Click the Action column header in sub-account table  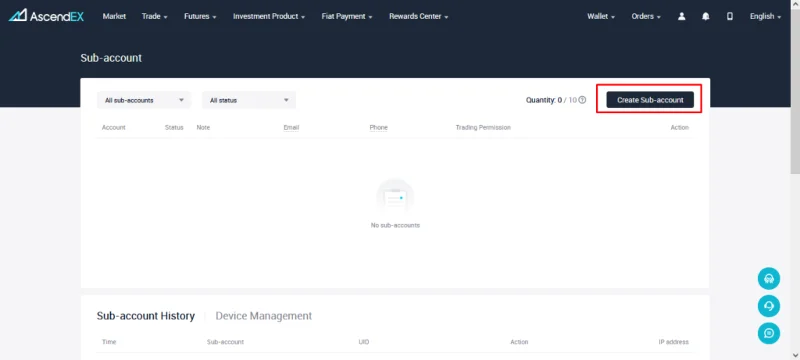[x=680, y=127]
